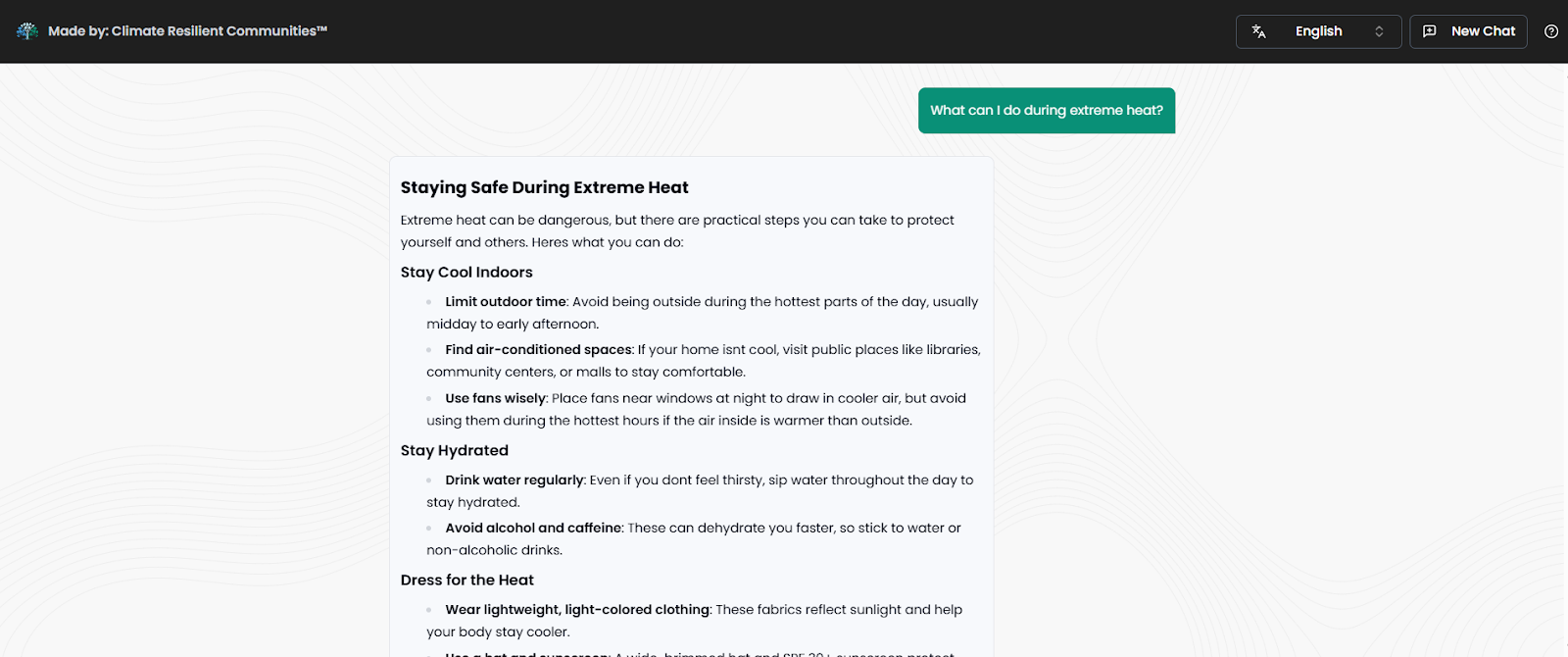Screen dimensions: 1568x657
Task: Select the "What can I do during extreme heat?" bubble
Action: [1046, 110]
